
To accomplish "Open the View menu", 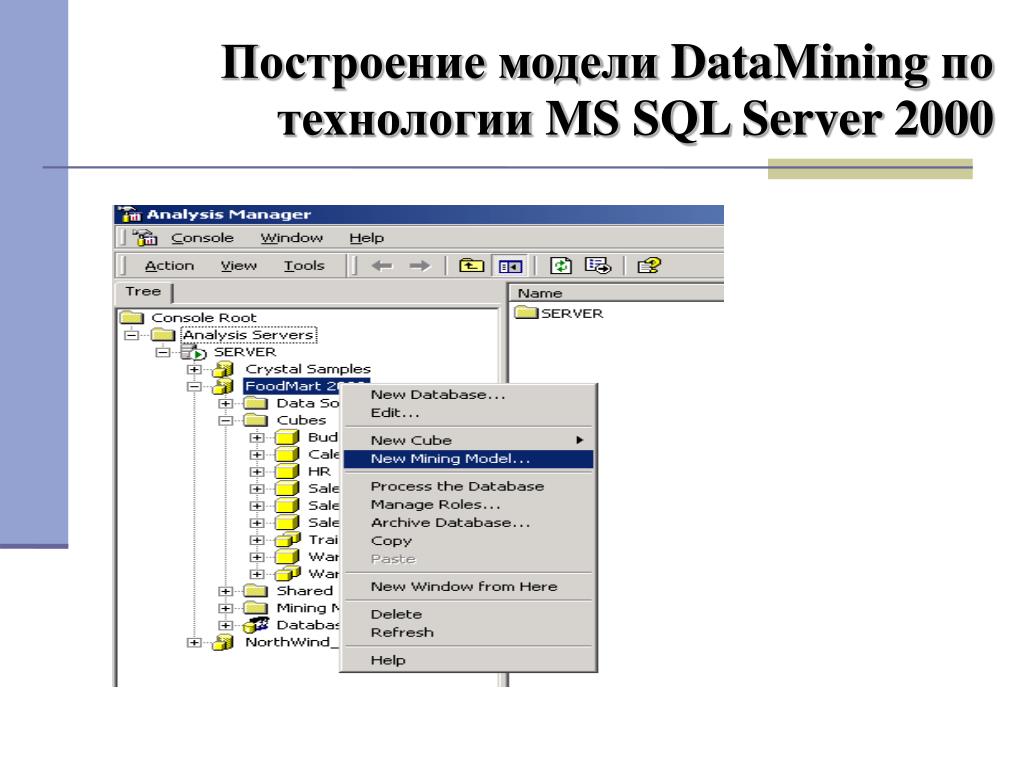I will tap(238, 266).
